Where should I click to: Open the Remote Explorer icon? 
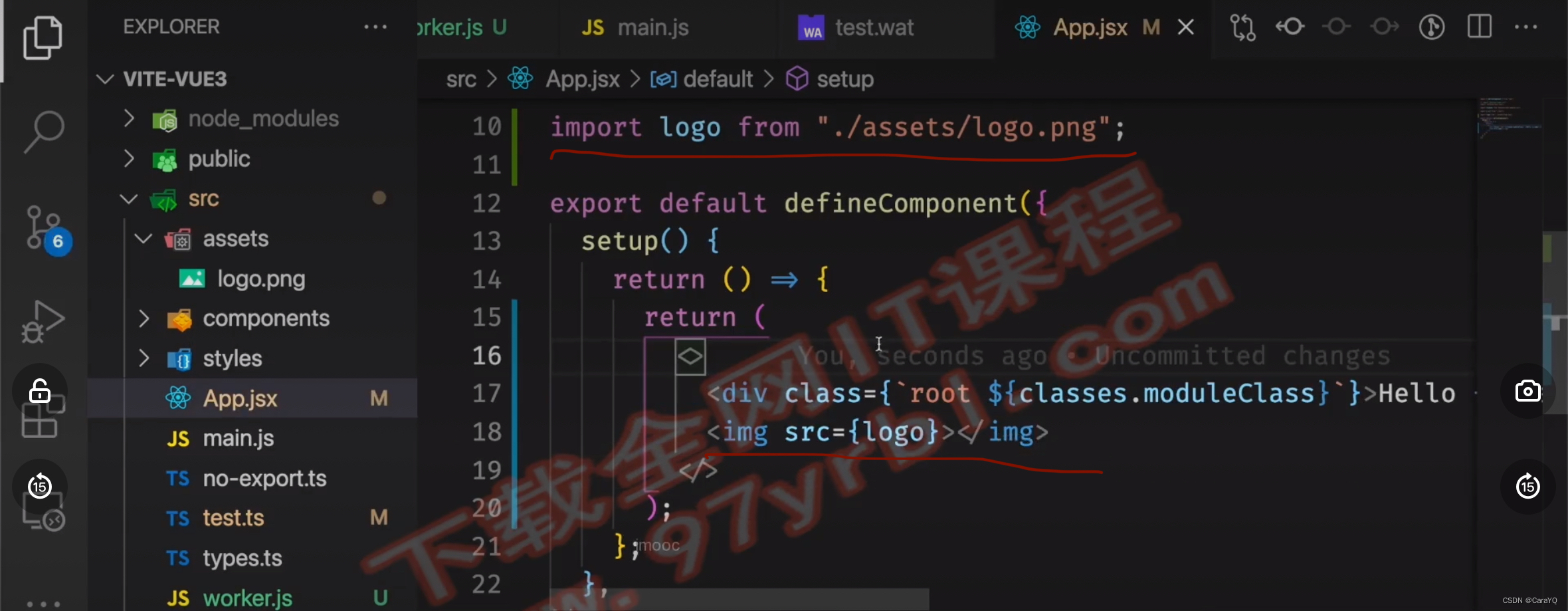click(x=43, y=513)
